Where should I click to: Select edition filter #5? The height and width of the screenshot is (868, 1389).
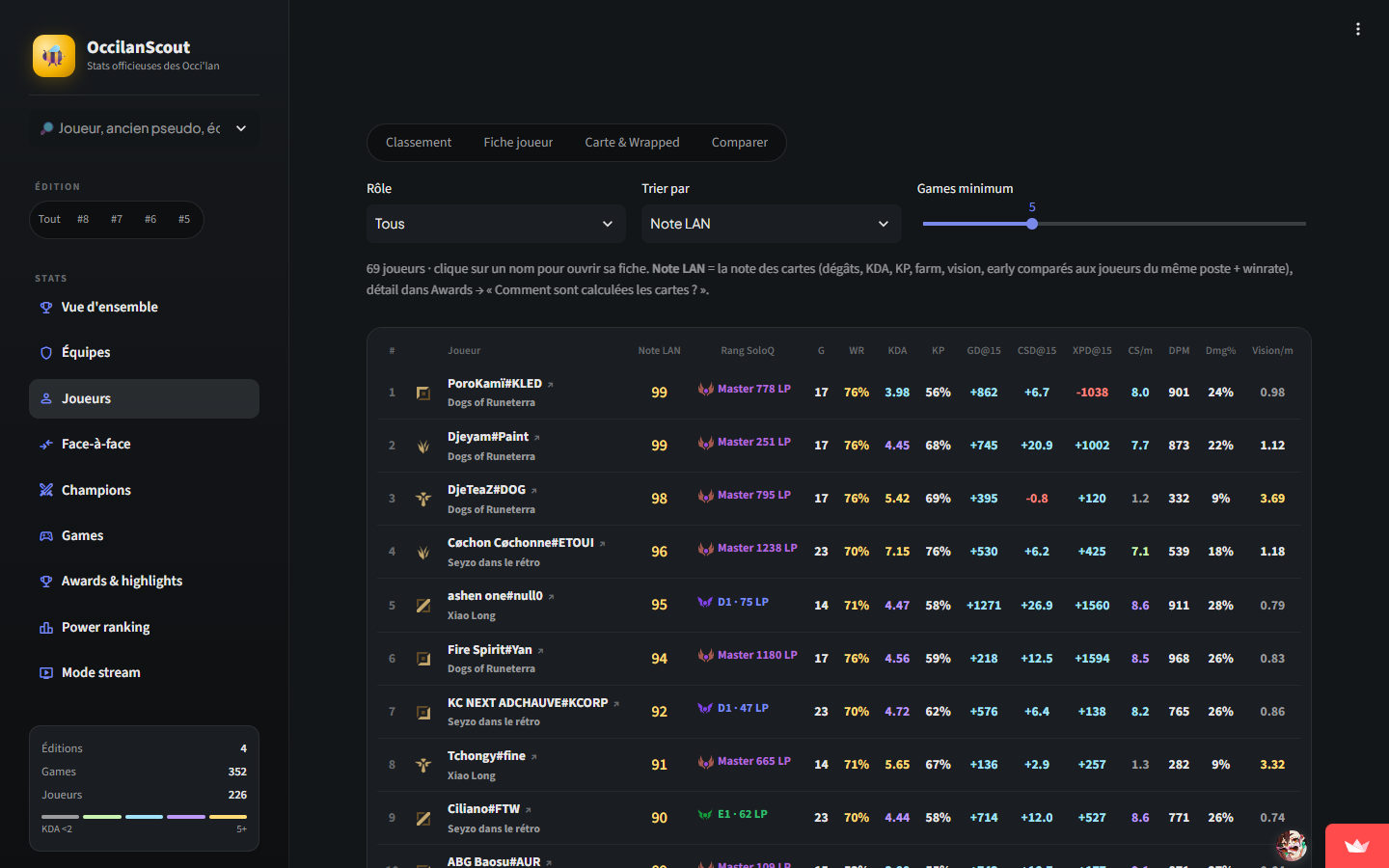(x=184, y=220)
